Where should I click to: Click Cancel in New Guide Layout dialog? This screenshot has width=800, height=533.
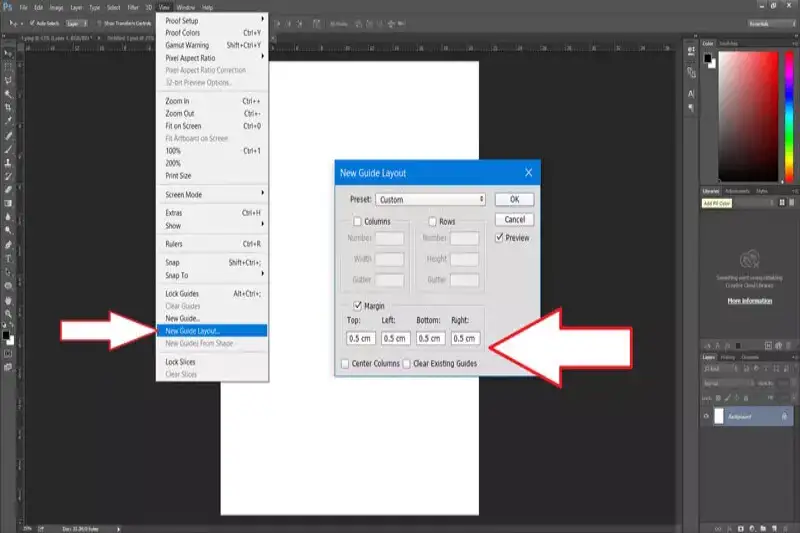515,219
